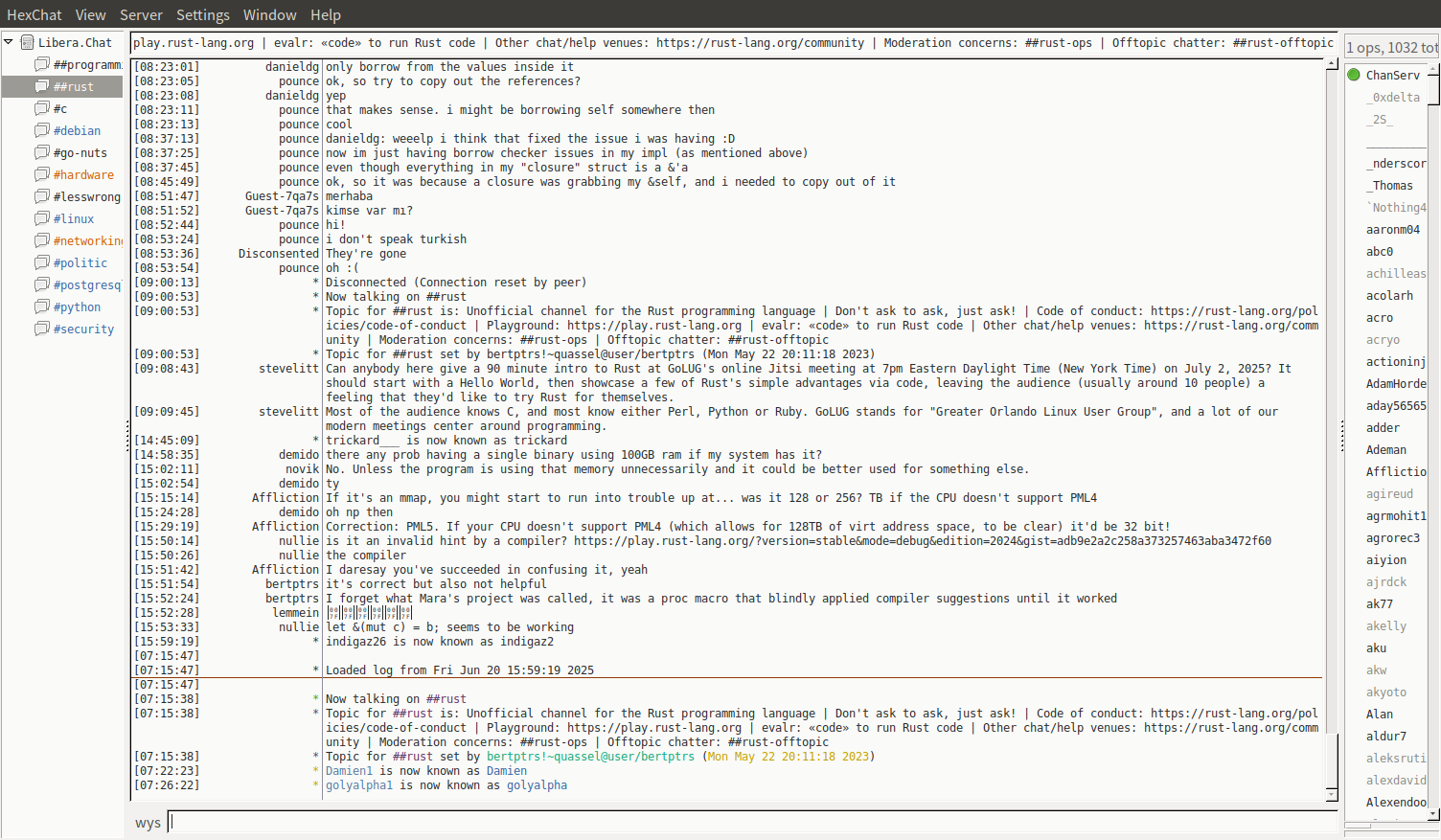Image resolution: width=1441 pixels, height=840 pixels.
Task: Open the Window menu
Action: tap(270, 14)
